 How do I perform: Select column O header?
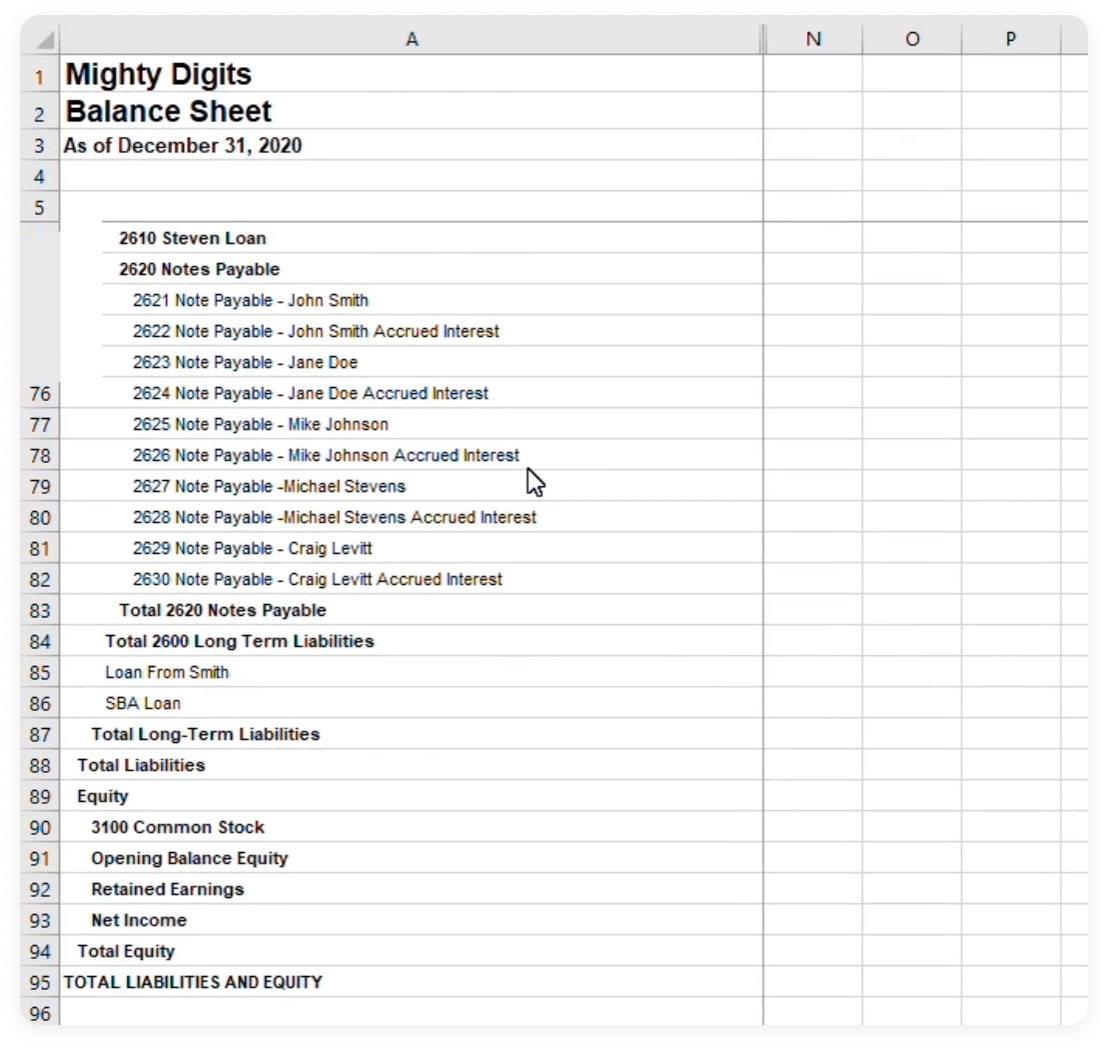(x=911, y=39)
